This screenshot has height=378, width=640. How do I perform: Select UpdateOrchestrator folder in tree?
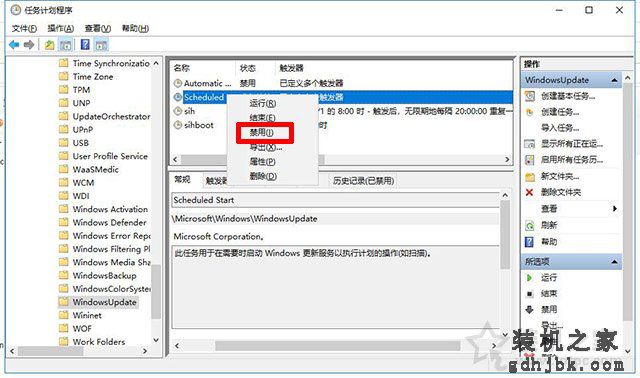(111, 117)
